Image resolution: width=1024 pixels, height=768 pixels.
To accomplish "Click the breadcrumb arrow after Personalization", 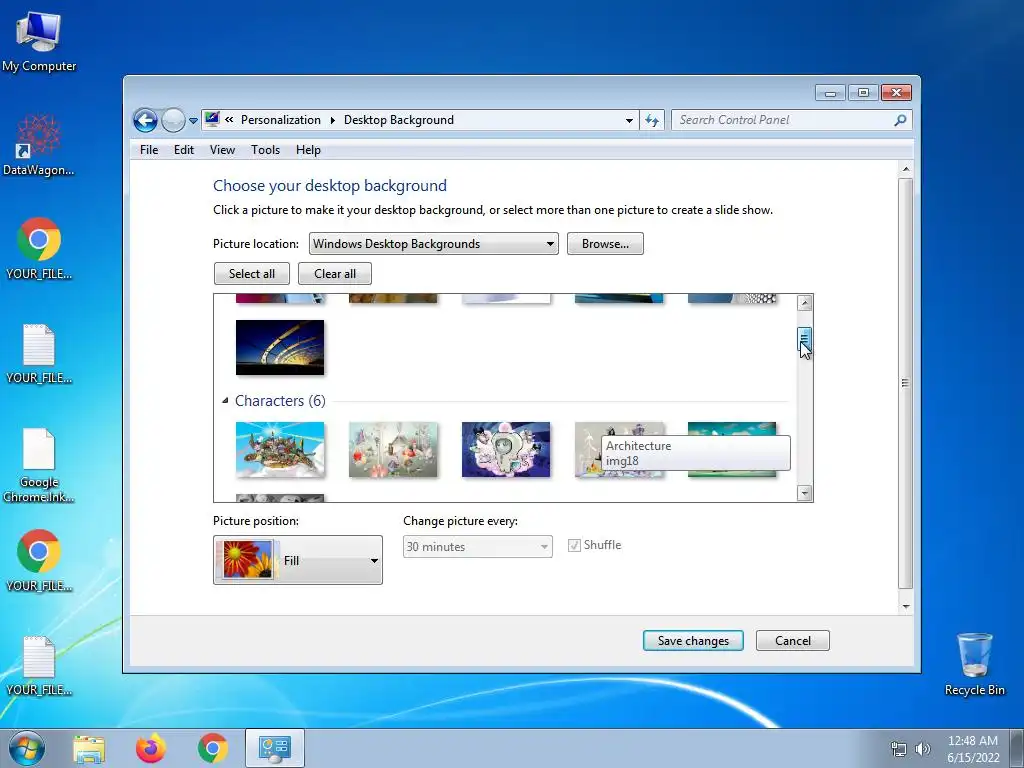I will 332,120.
